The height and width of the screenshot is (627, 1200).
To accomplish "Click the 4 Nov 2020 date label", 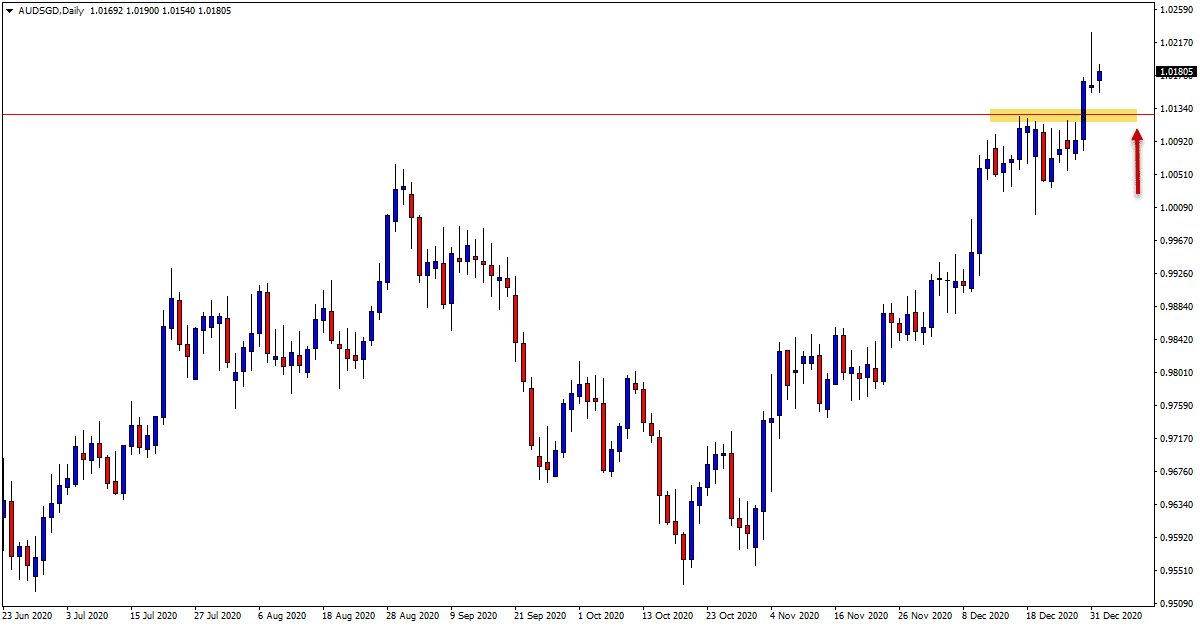I will tap(793, 616).
